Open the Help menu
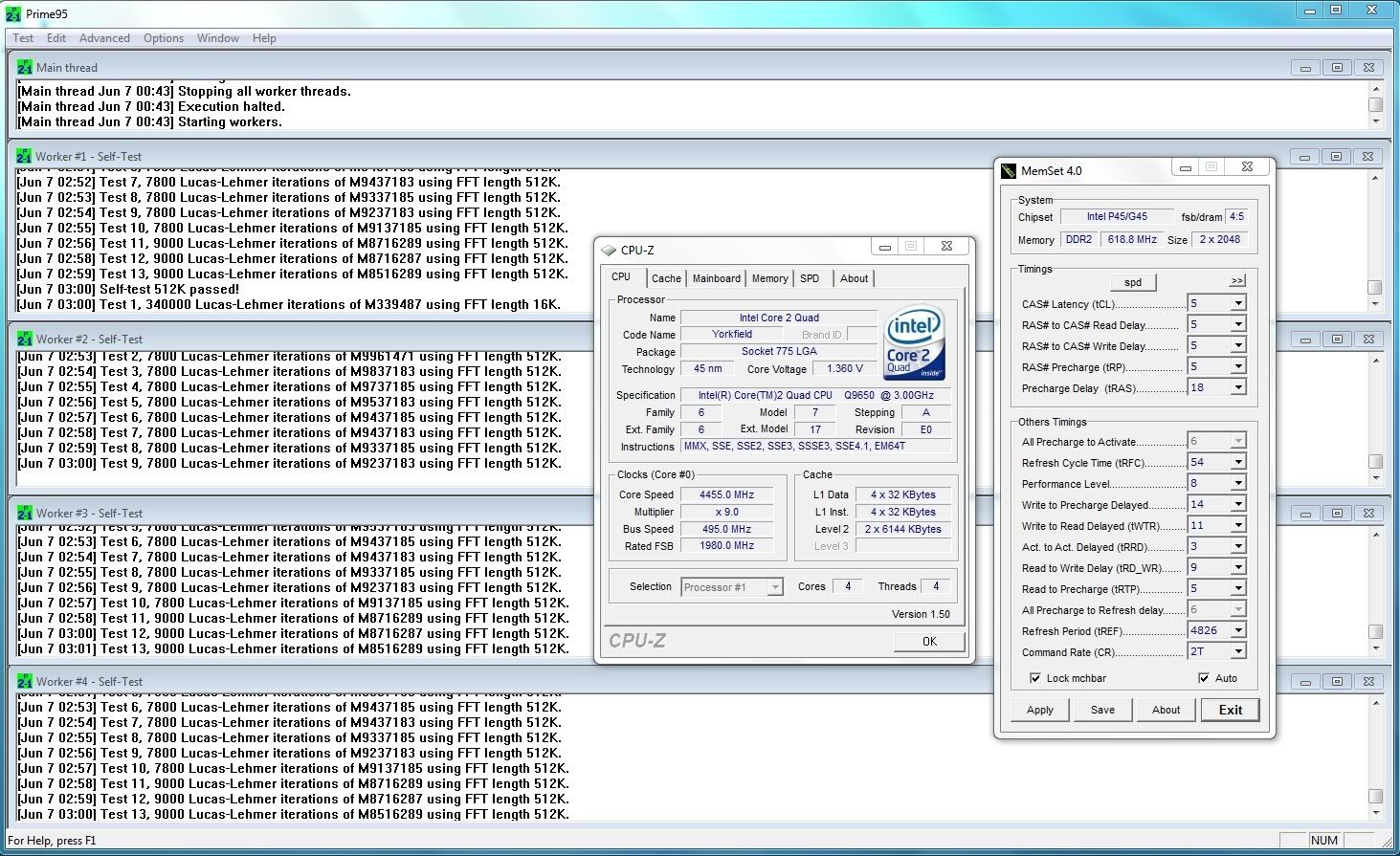1400x856 pixels. point(264,38)
